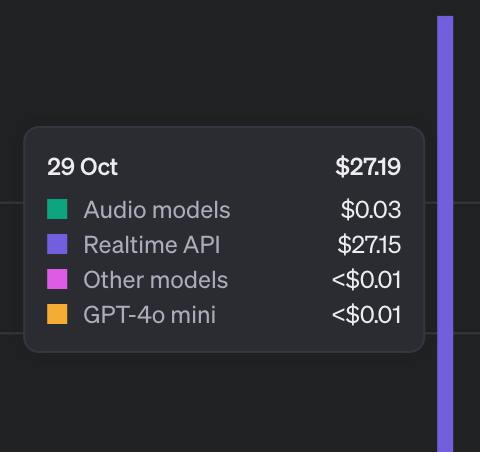The height and width of the screenshot is (452, 480).
Task: Select the GPT-4o mini label
Action: (150, 315)
